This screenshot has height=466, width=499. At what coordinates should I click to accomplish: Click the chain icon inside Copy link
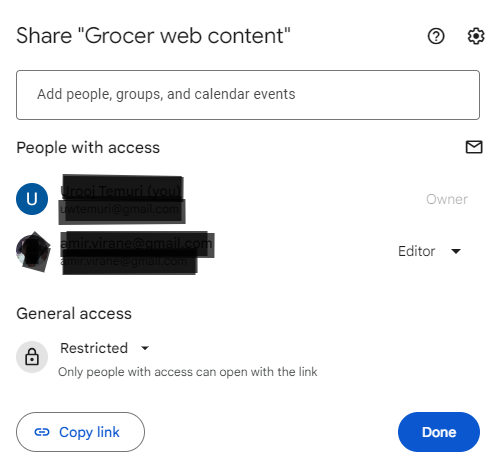tap(42, 432)
